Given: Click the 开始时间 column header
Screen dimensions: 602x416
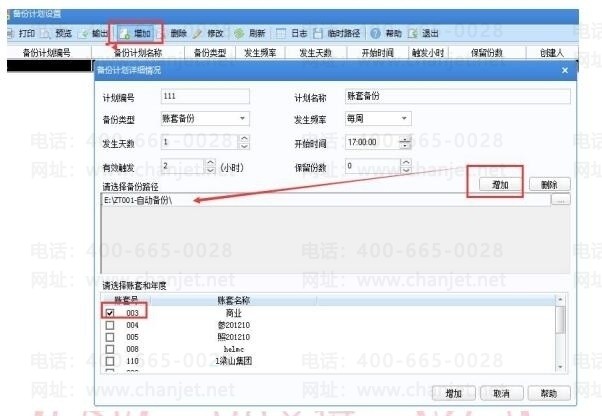Looking at the screenshot, I should coord(378,53).
